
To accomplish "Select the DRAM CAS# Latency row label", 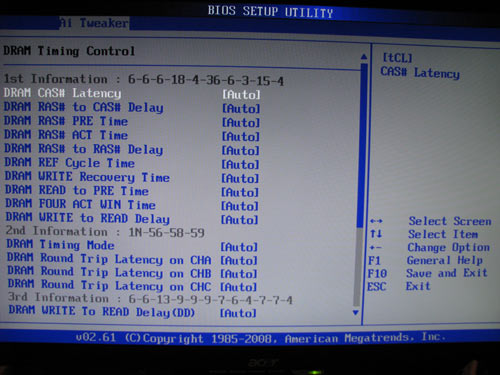I will tap(62, 93).
